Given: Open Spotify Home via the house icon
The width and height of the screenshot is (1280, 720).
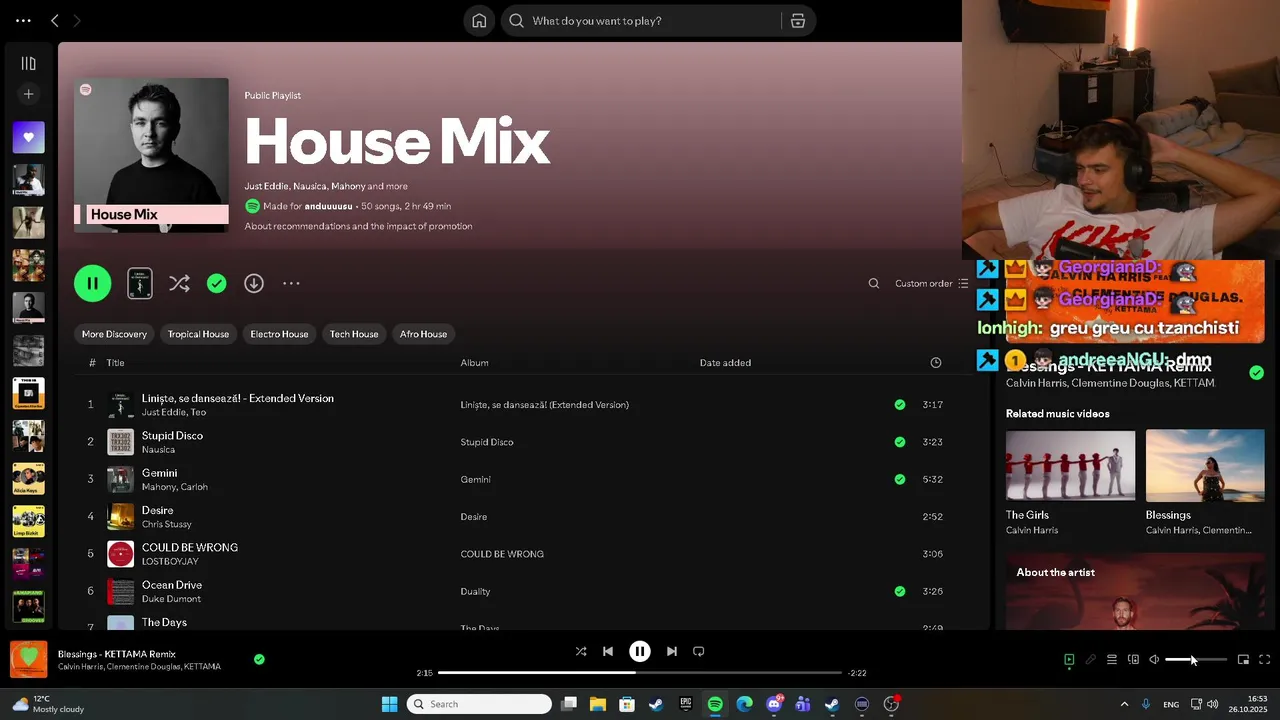Looking at the screenshot, I should (x=479, y=21).
